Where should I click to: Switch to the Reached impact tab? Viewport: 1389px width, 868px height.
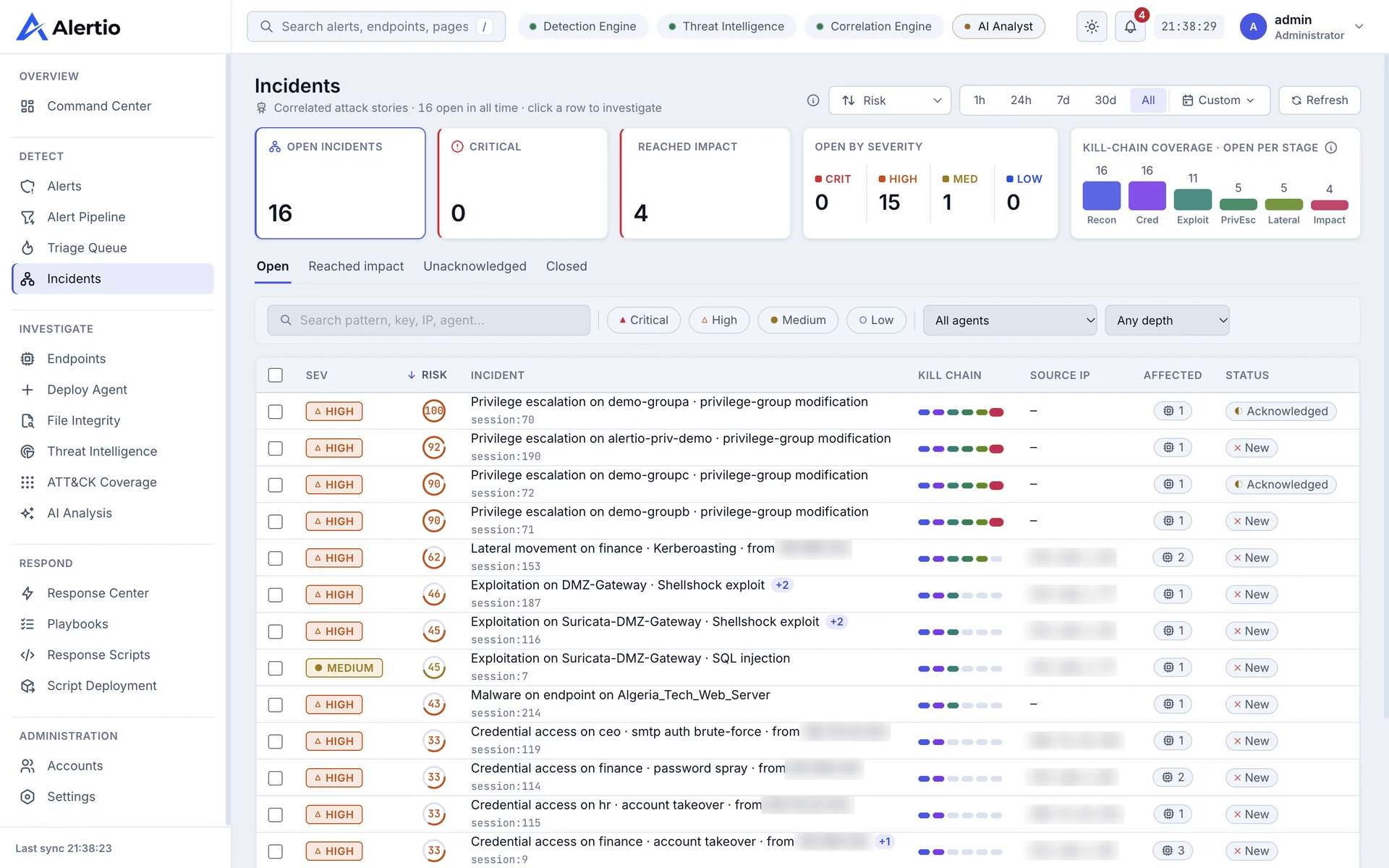356,266
